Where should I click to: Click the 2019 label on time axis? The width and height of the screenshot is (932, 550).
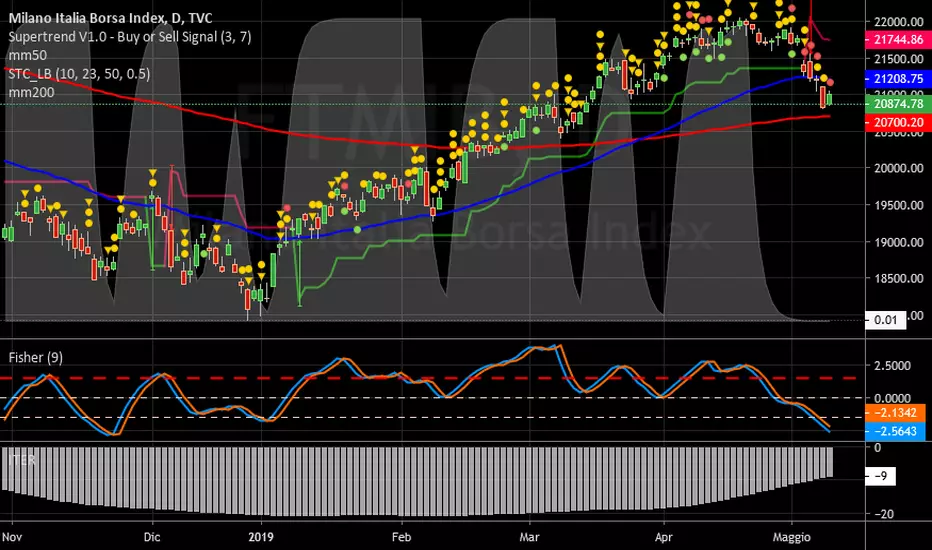[x=261, y=537]
